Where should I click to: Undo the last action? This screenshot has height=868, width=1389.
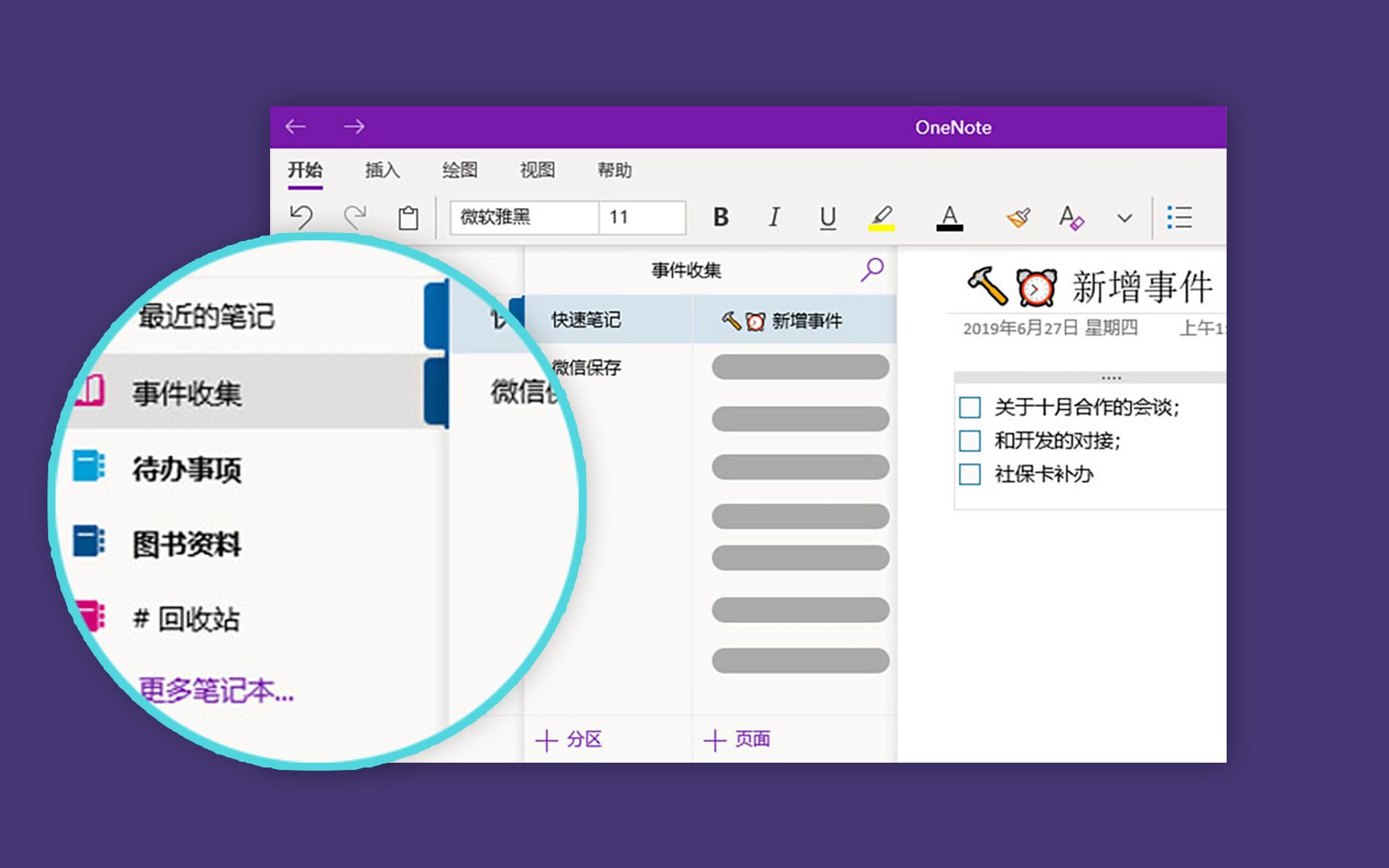pos(301,217)
